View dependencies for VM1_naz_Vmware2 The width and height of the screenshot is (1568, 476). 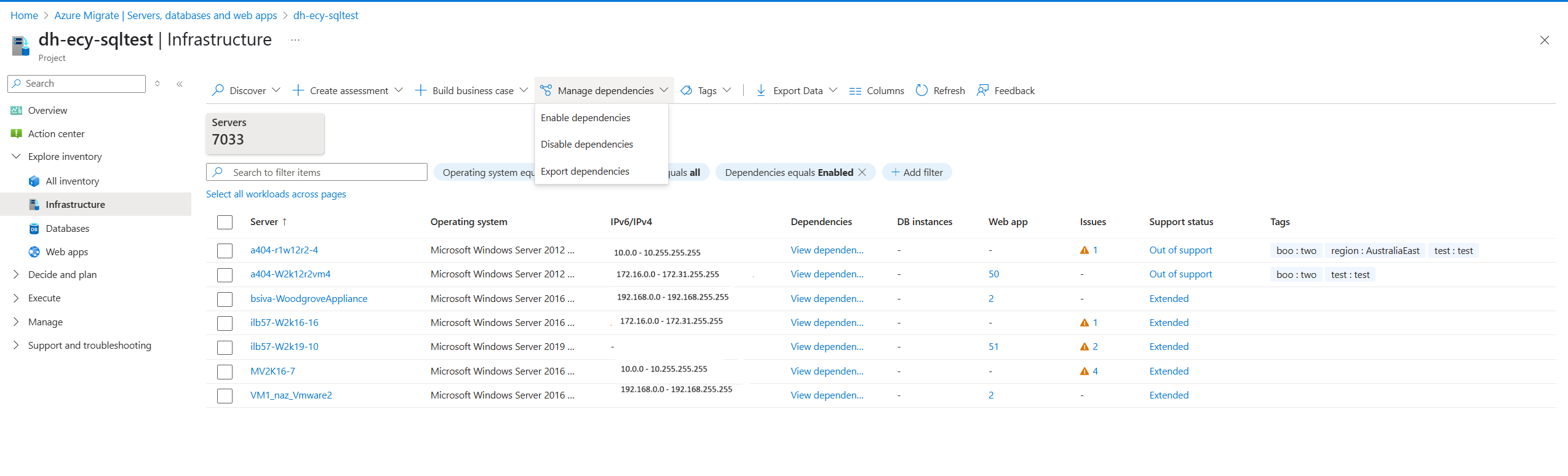coord(827,395)
